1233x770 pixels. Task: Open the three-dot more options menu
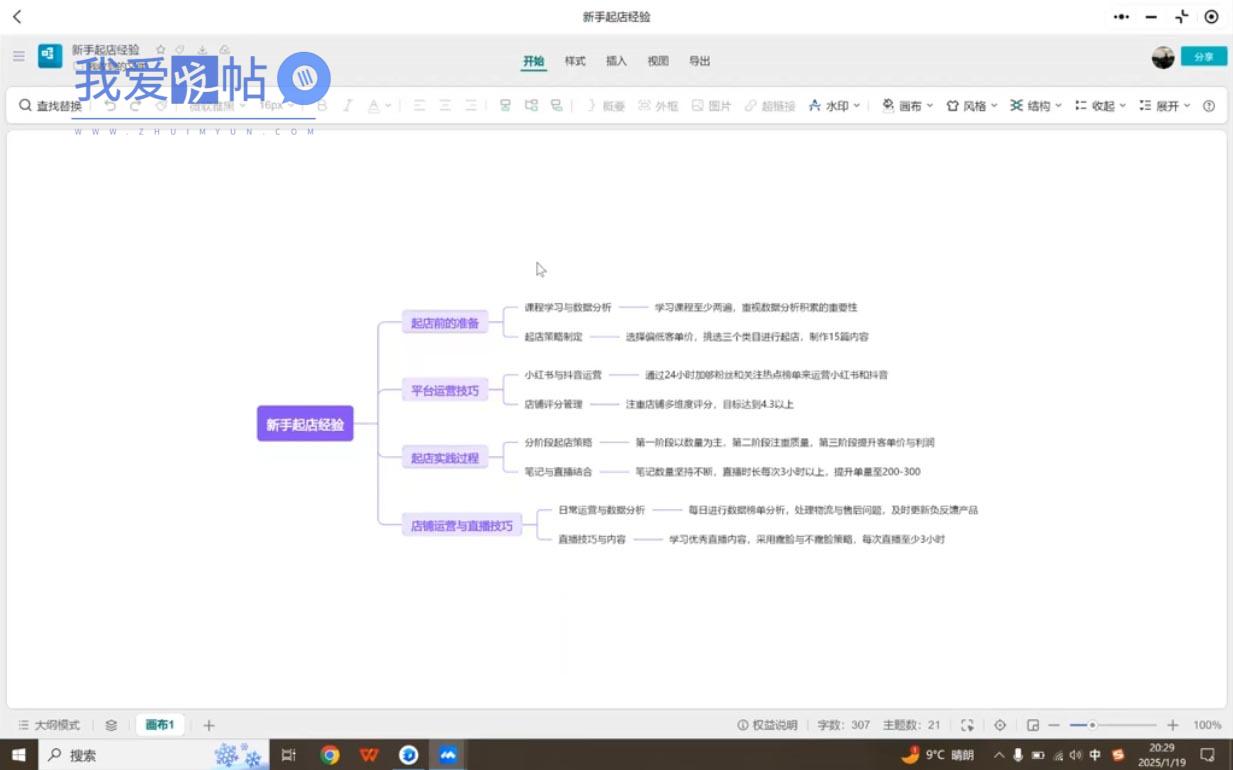[1121, 17]
